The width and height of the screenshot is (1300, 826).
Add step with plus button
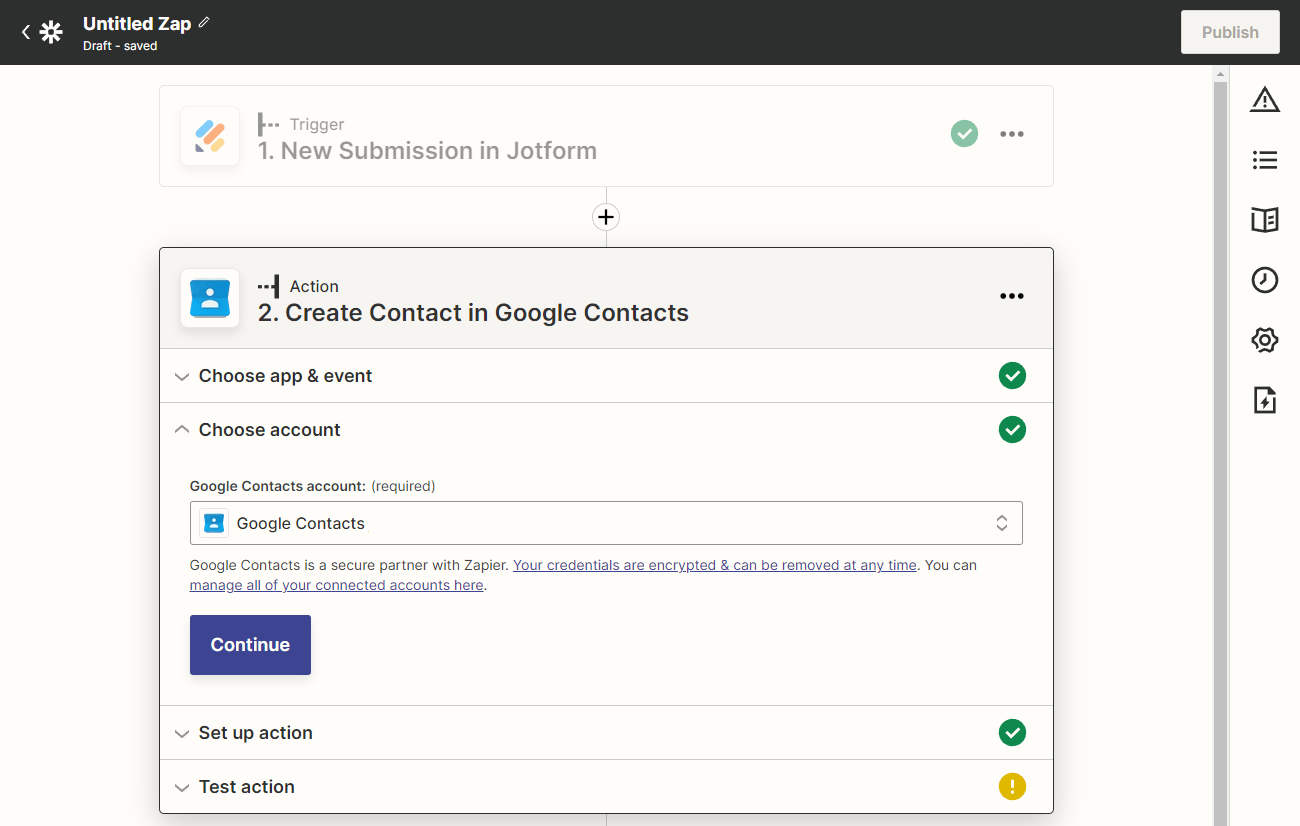tap(606, 217)
